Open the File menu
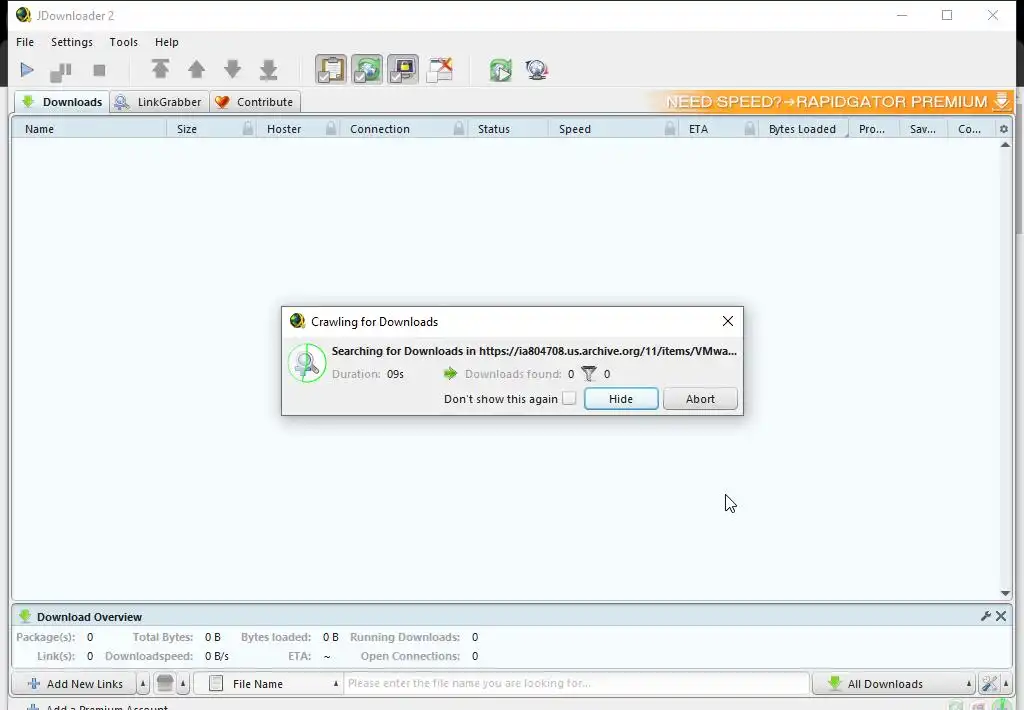1024x710 pixels. [x=25, y=42]
